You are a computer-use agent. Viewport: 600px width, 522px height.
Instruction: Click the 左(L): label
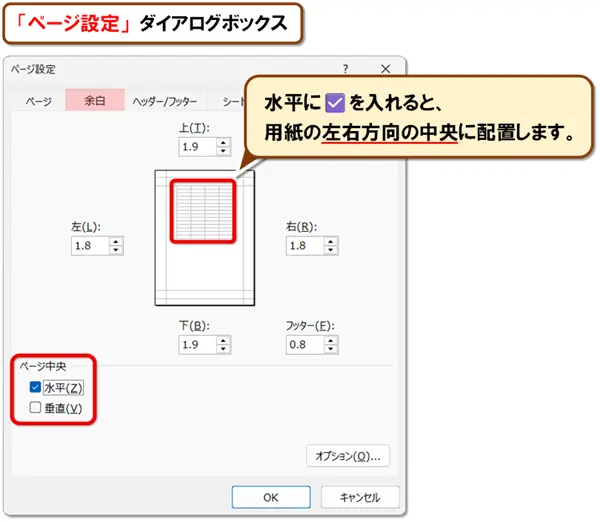tap(86, 227)
